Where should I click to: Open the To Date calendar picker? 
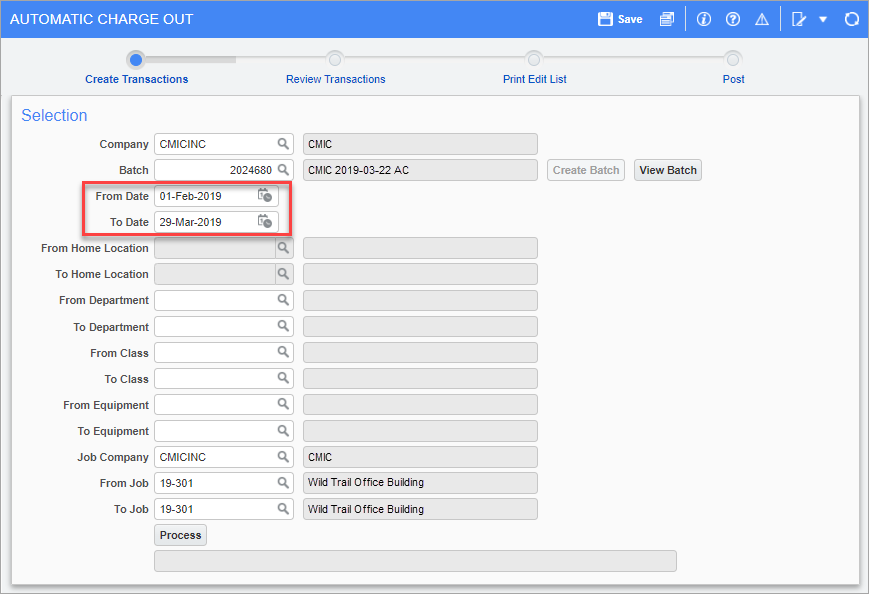coord(265,222)
